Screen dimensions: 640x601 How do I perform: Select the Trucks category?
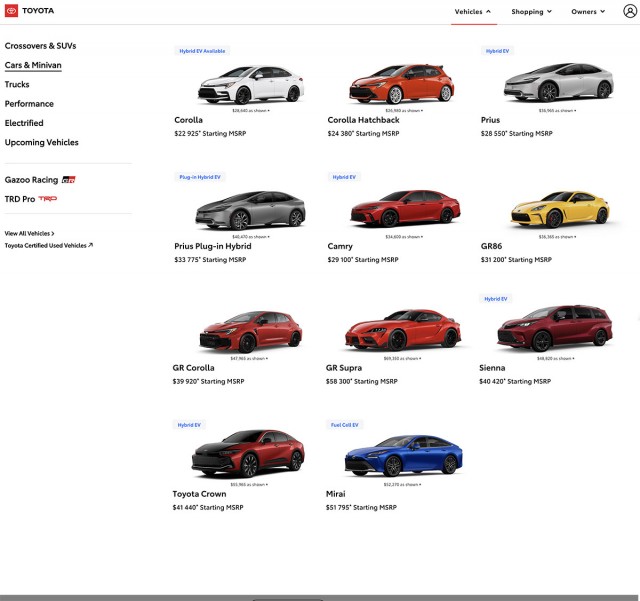[17, 85]
